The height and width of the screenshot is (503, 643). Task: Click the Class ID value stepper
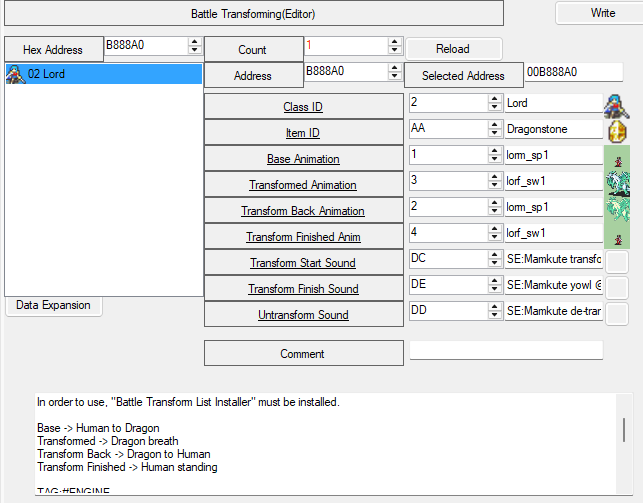pyautogui.click(x=494, y=103)
